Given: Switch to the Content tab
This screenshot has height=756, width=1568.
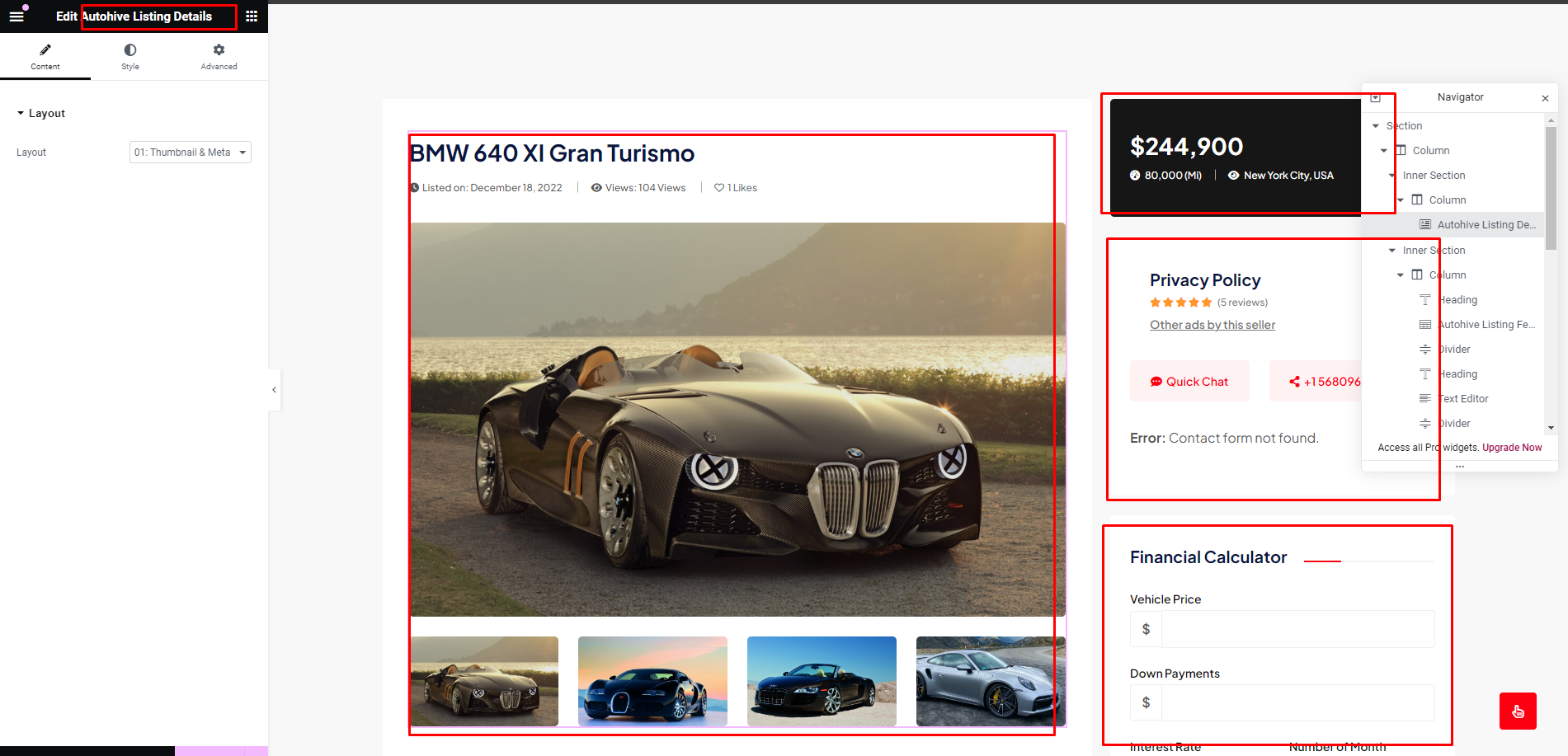Looking at the screenshot, I should click(x=45, y=57).
